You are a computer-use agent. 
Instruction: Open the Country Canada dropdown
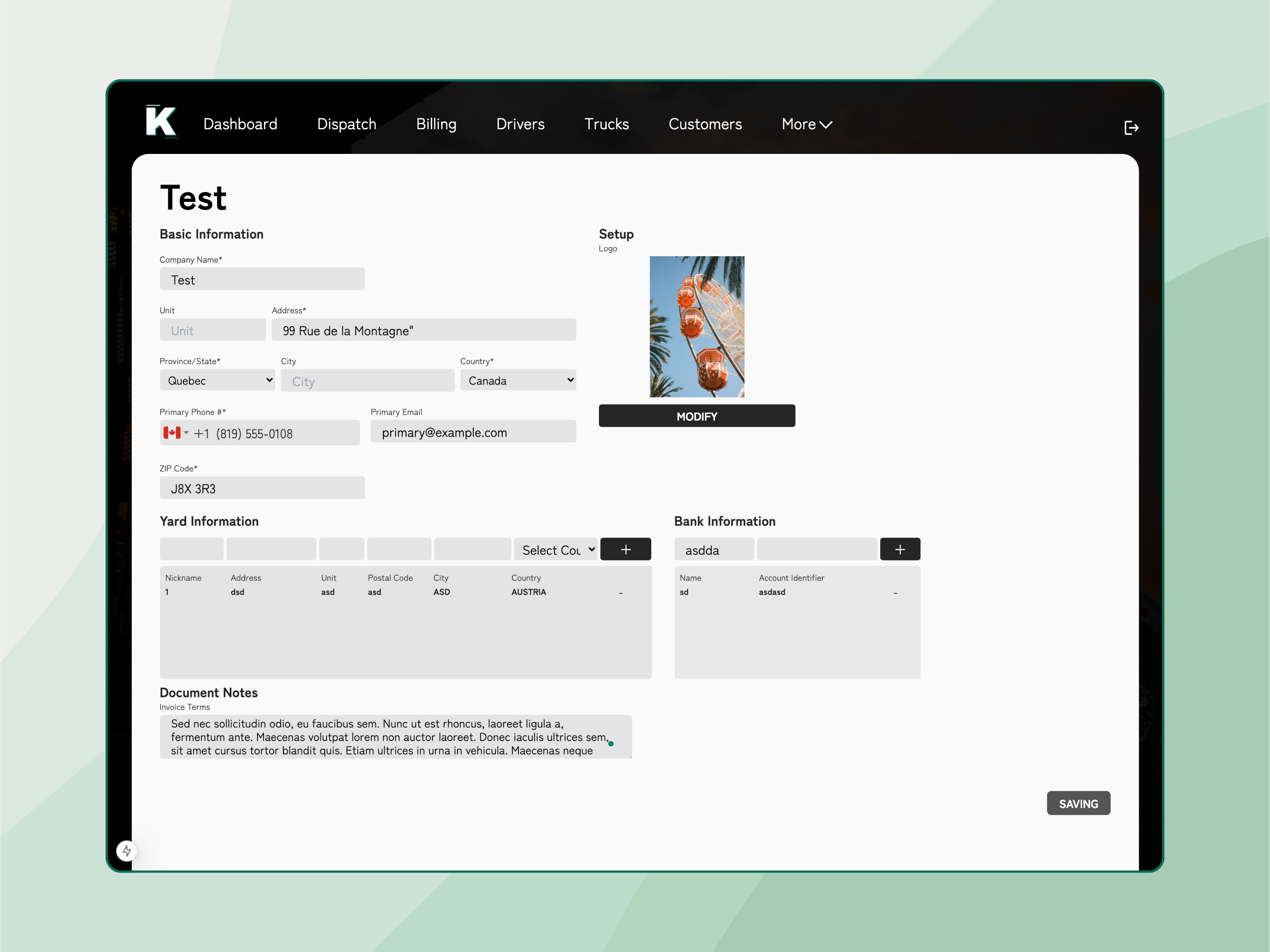click(517, 380)
